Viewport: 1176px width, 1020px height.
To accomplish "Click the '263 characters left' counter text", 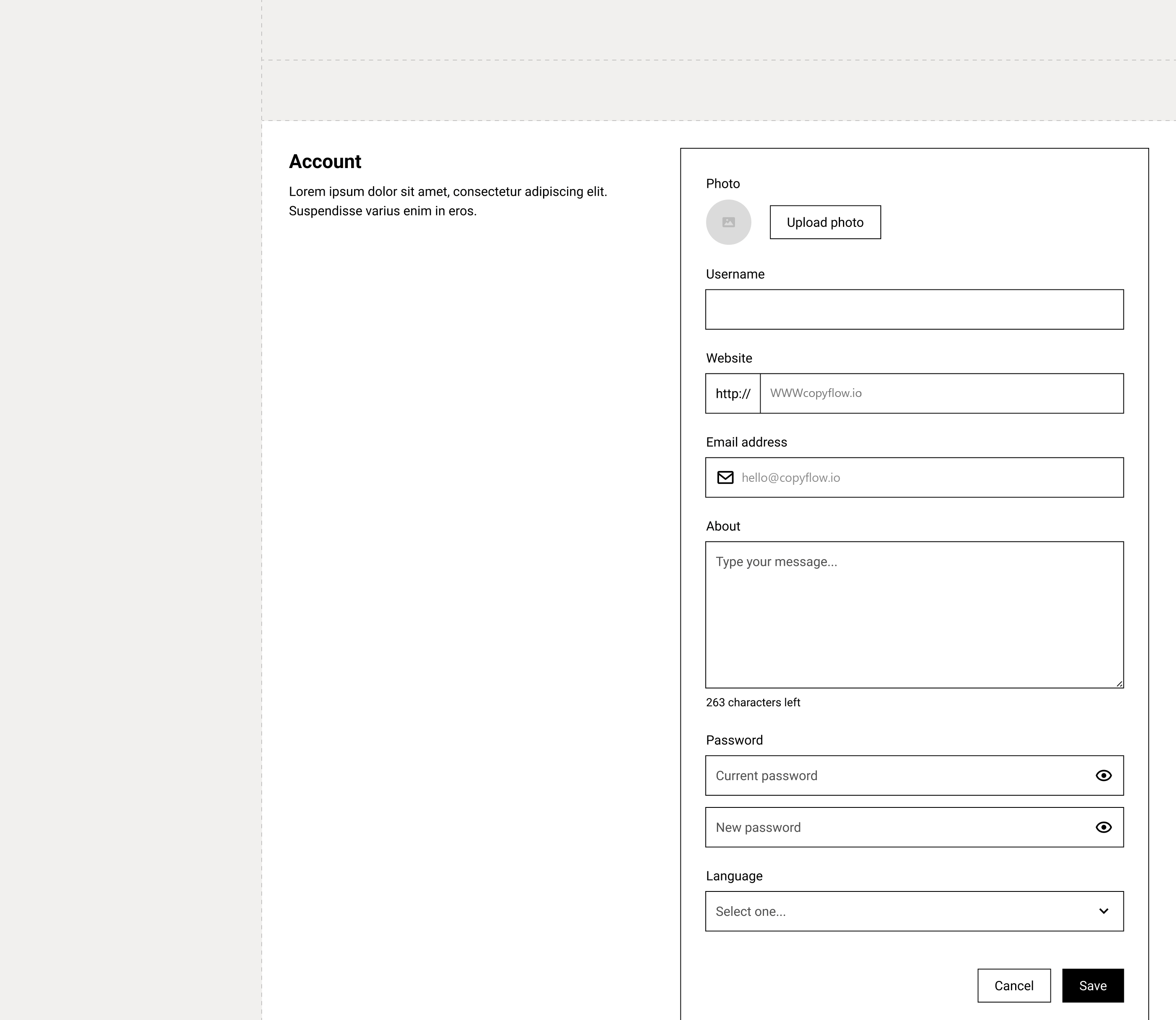I will point(753,702).
